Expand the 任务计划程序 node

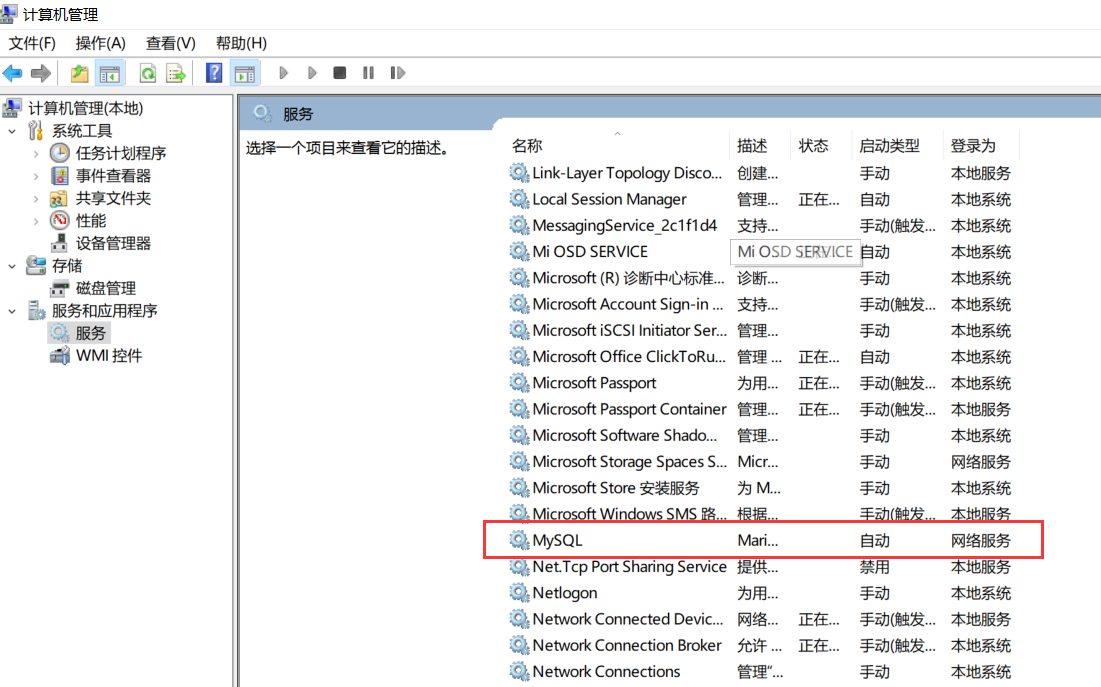[x=36, y=153]
